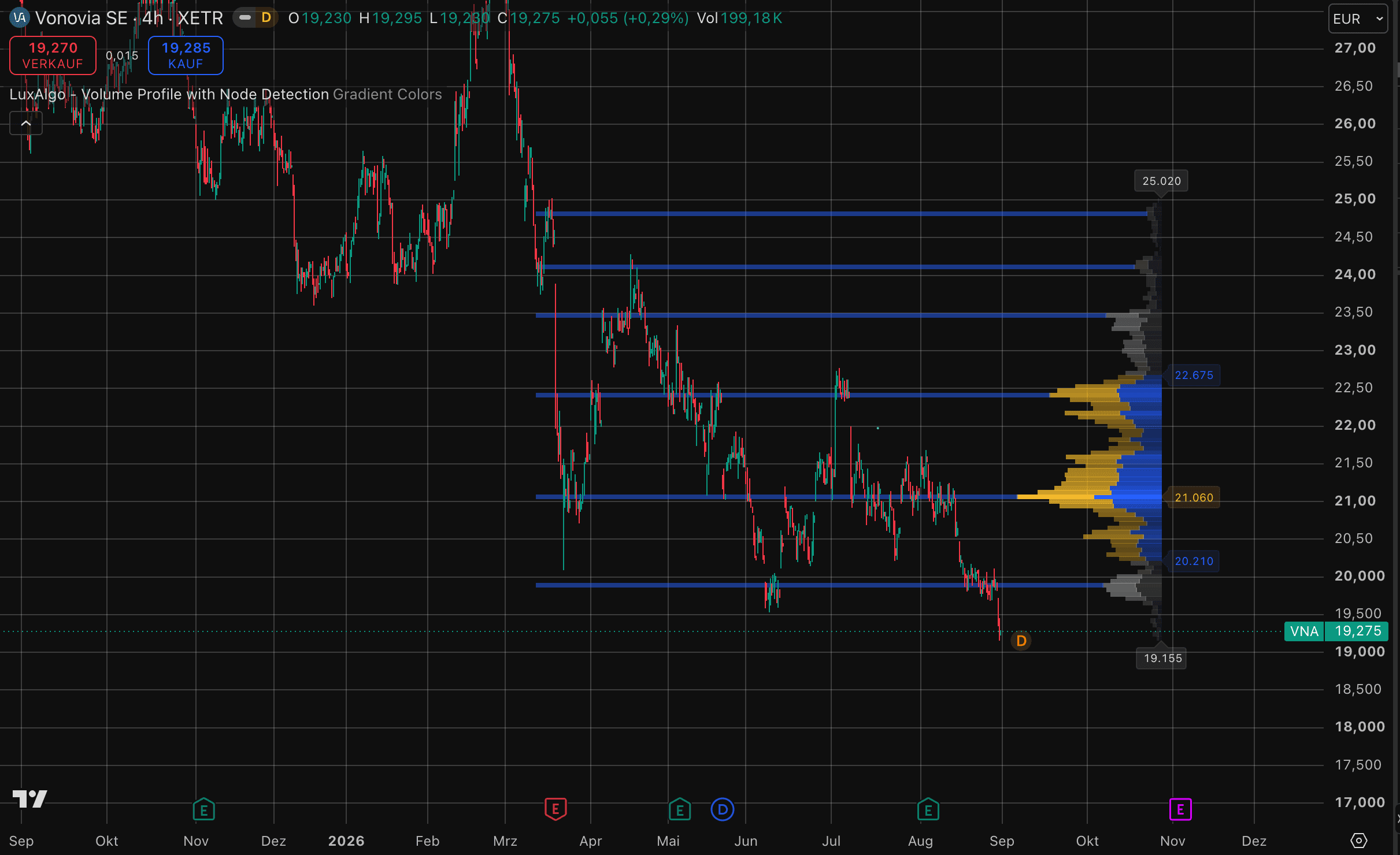Click the yellow 21.060 point-of-control label
The width and height of the screenshot is (1400, 855).
coord(1194,497)
